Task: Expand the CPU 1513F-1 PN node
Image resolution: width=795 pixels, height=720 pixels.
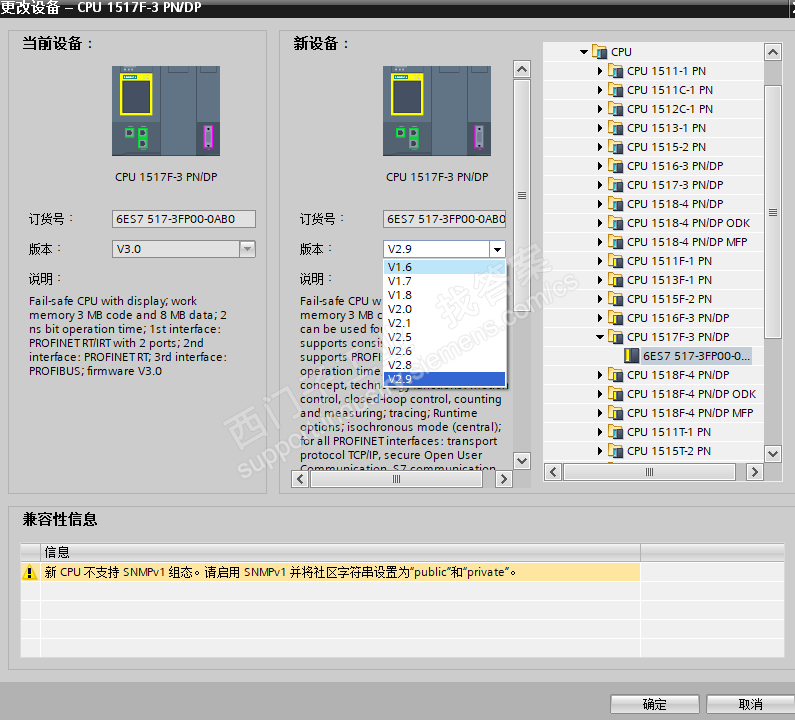Action: 600,280
